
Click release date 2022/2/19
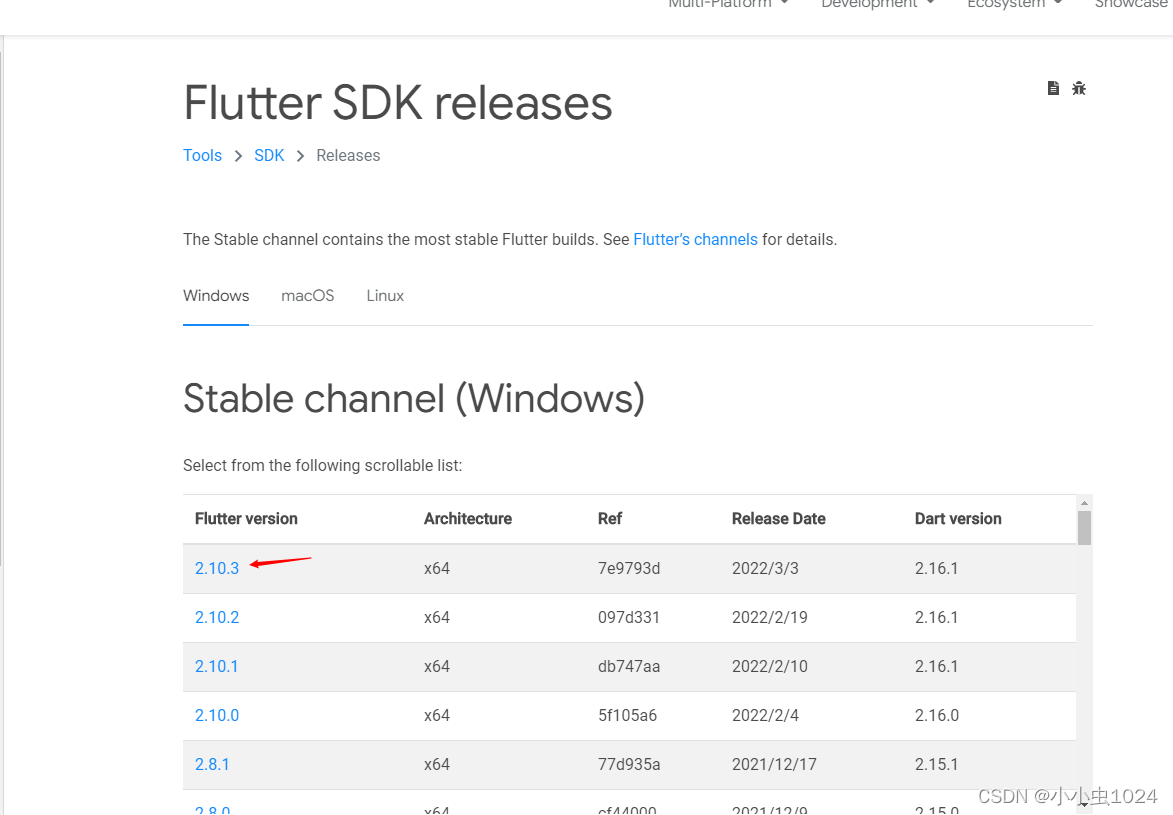[x=770, y=617]
